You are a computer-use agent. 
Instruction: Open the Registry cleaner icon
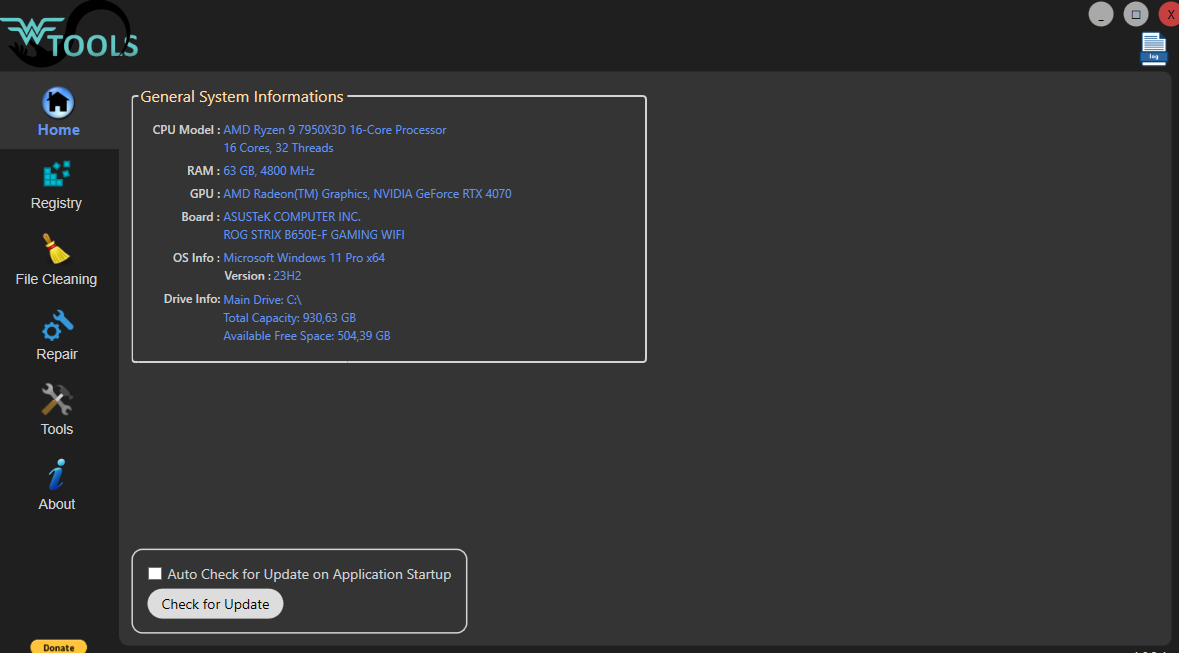56,174
